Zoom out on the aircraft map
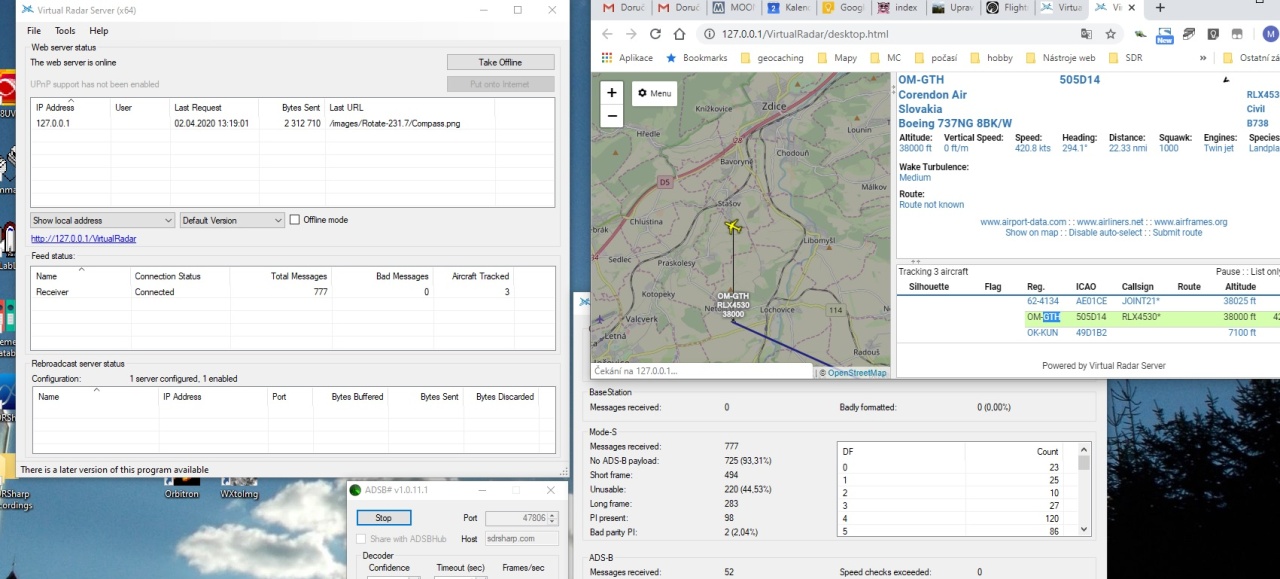Screen dimensions: 1280x579 click(x=612, y=116)
